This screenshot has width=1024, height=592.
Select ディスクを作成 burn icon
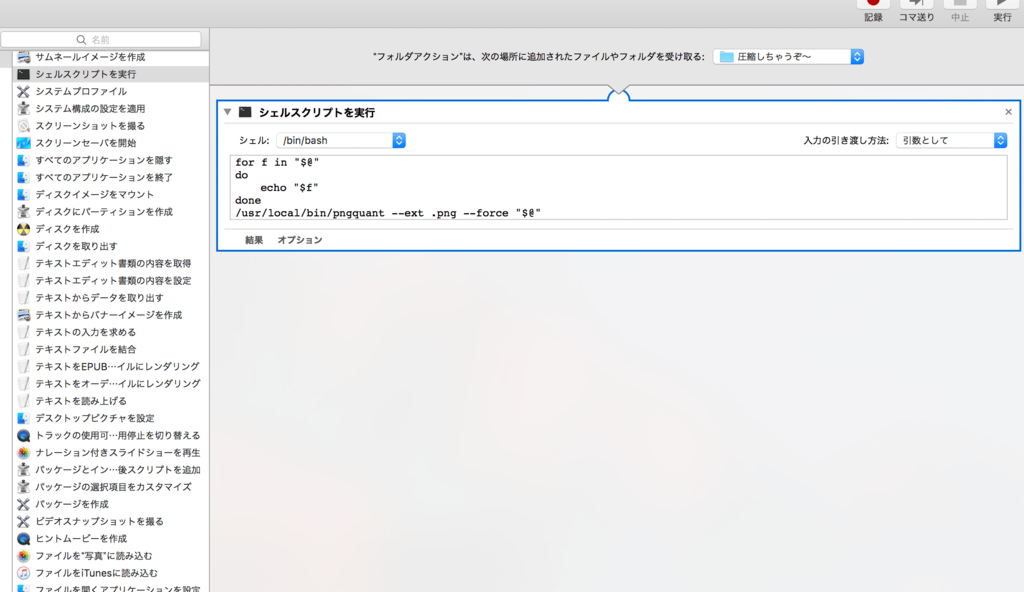(24, 229)
